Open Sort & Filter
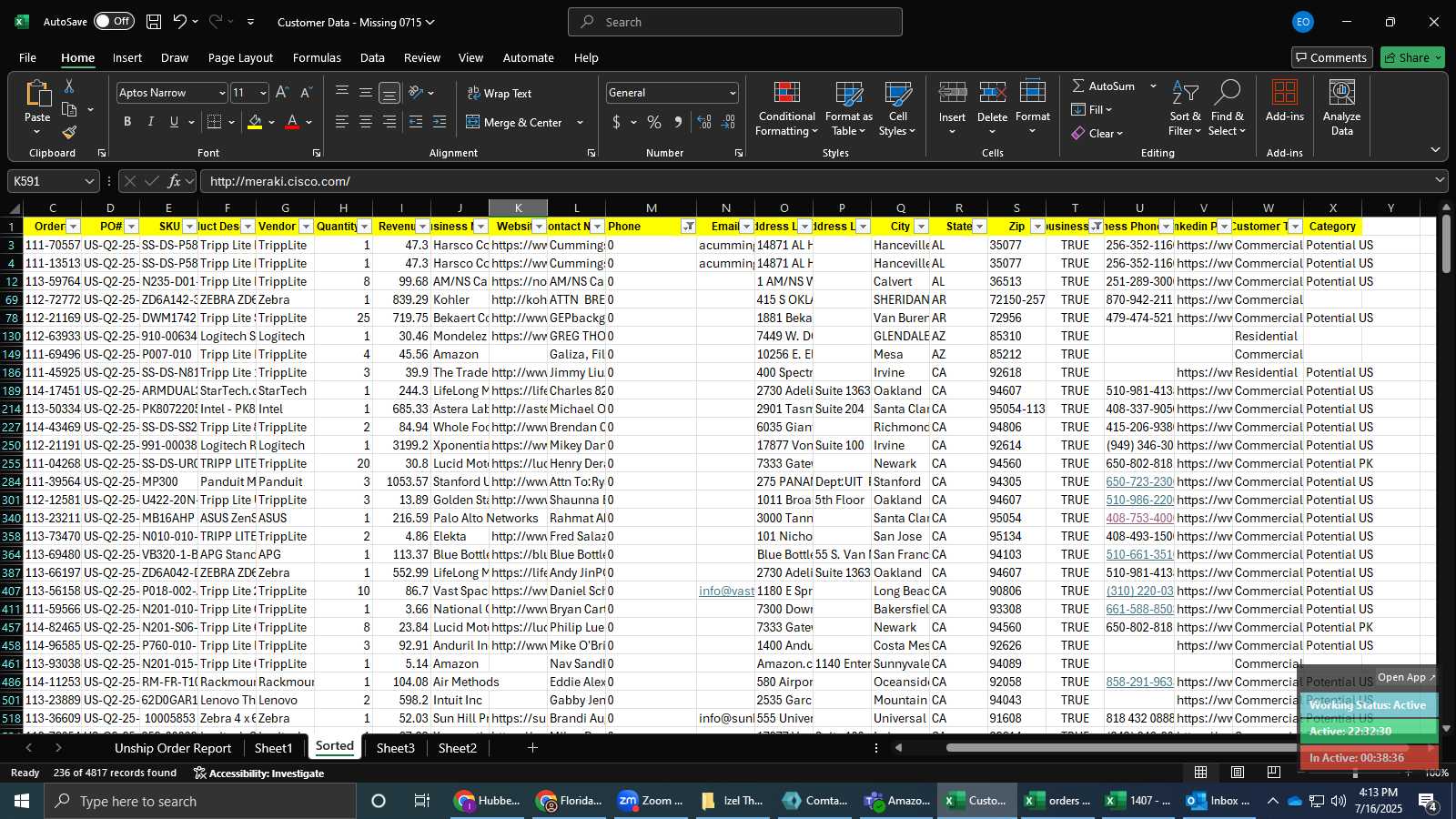1456x819 pixels. point(1185,108)
